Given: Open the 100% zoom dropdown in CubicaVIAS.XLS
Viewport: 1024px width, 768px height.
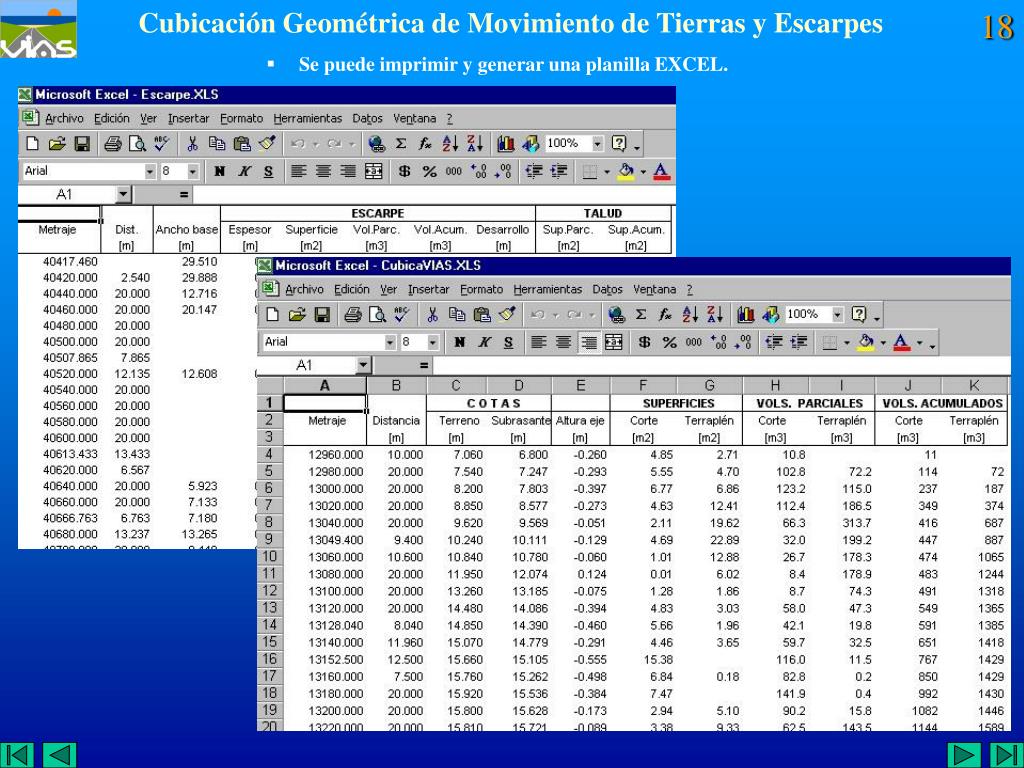Looking at the screenshot, I should click(x=838, y=315).
